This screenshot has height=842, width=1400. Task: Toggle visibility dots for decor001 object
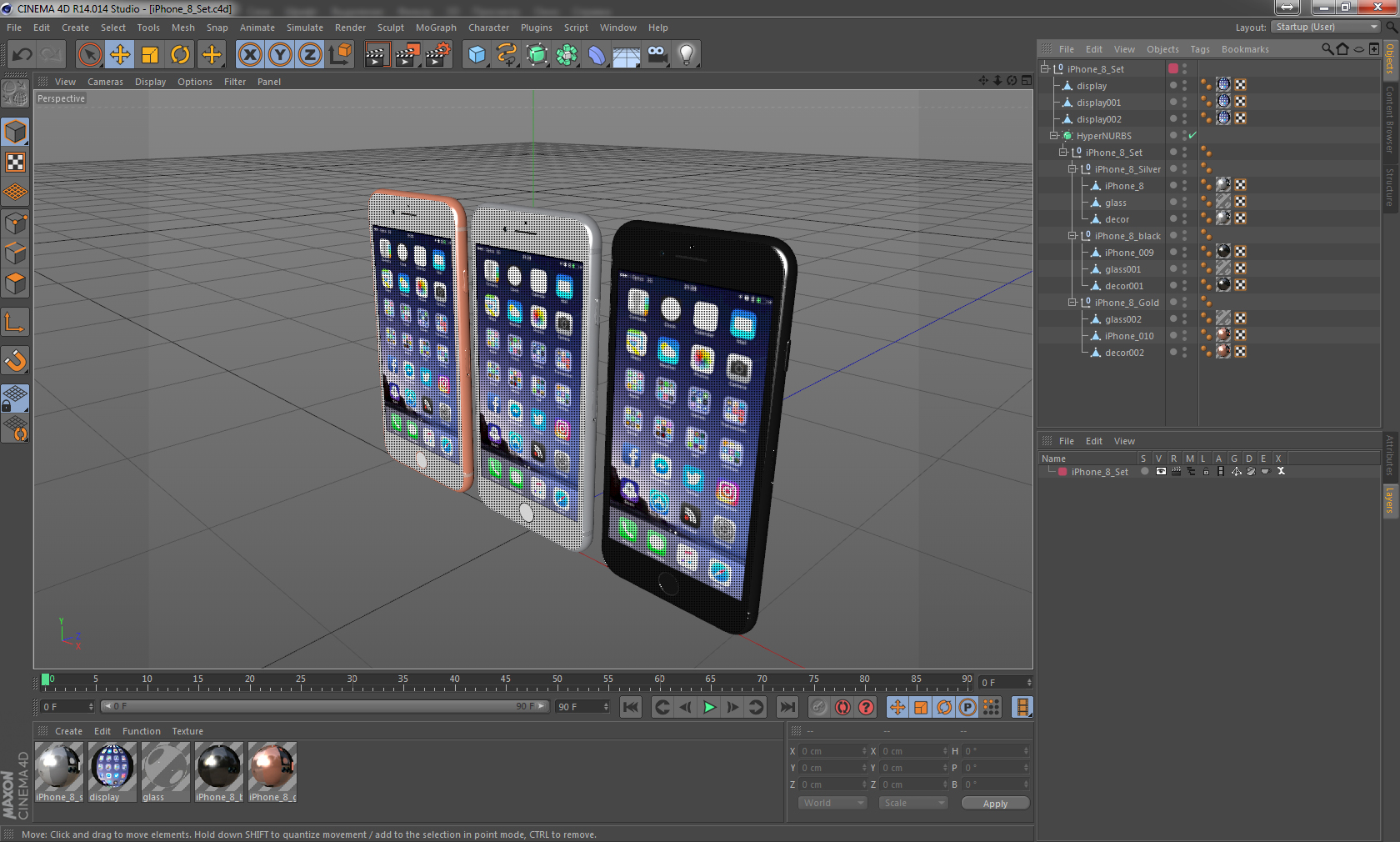click(x=1184, y=285)
